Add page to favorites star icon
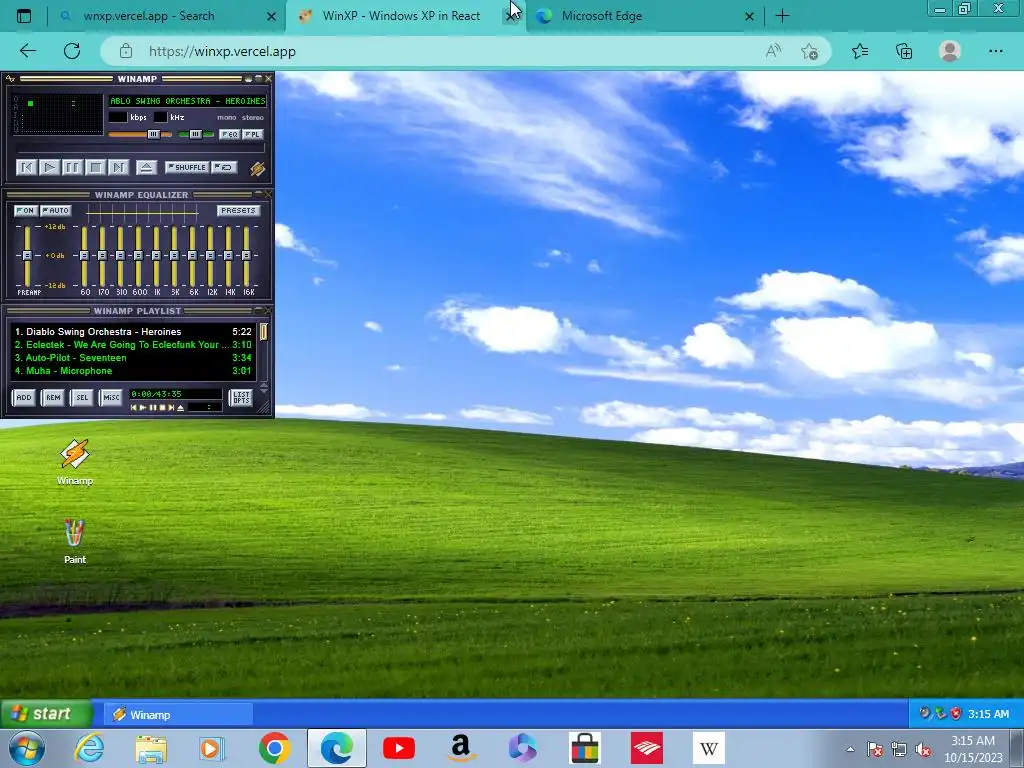This screenshot has height=768, width=1024. pos(810,52)
